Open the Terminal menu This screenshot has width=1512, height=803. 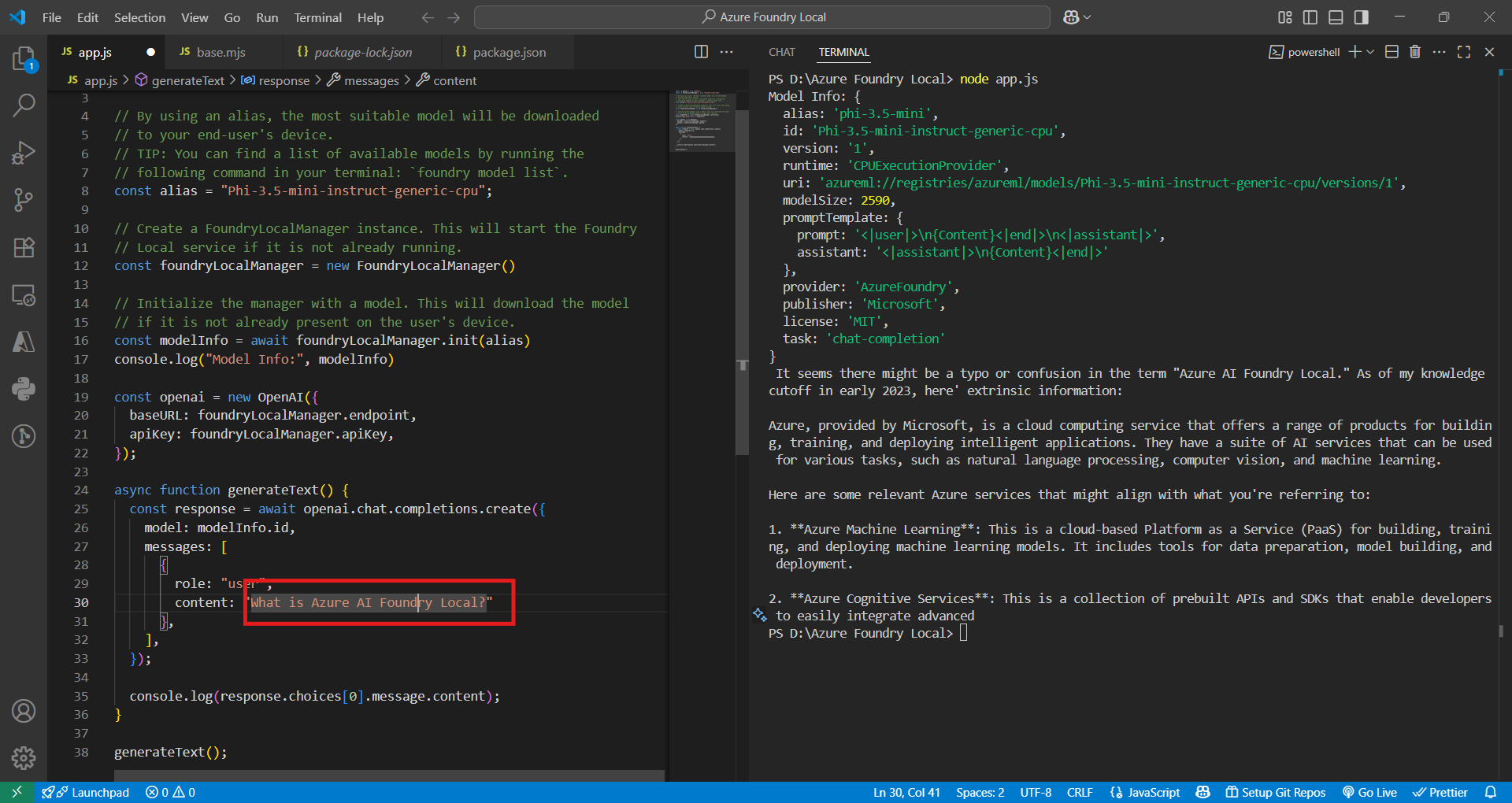click(x=317, y=17)
